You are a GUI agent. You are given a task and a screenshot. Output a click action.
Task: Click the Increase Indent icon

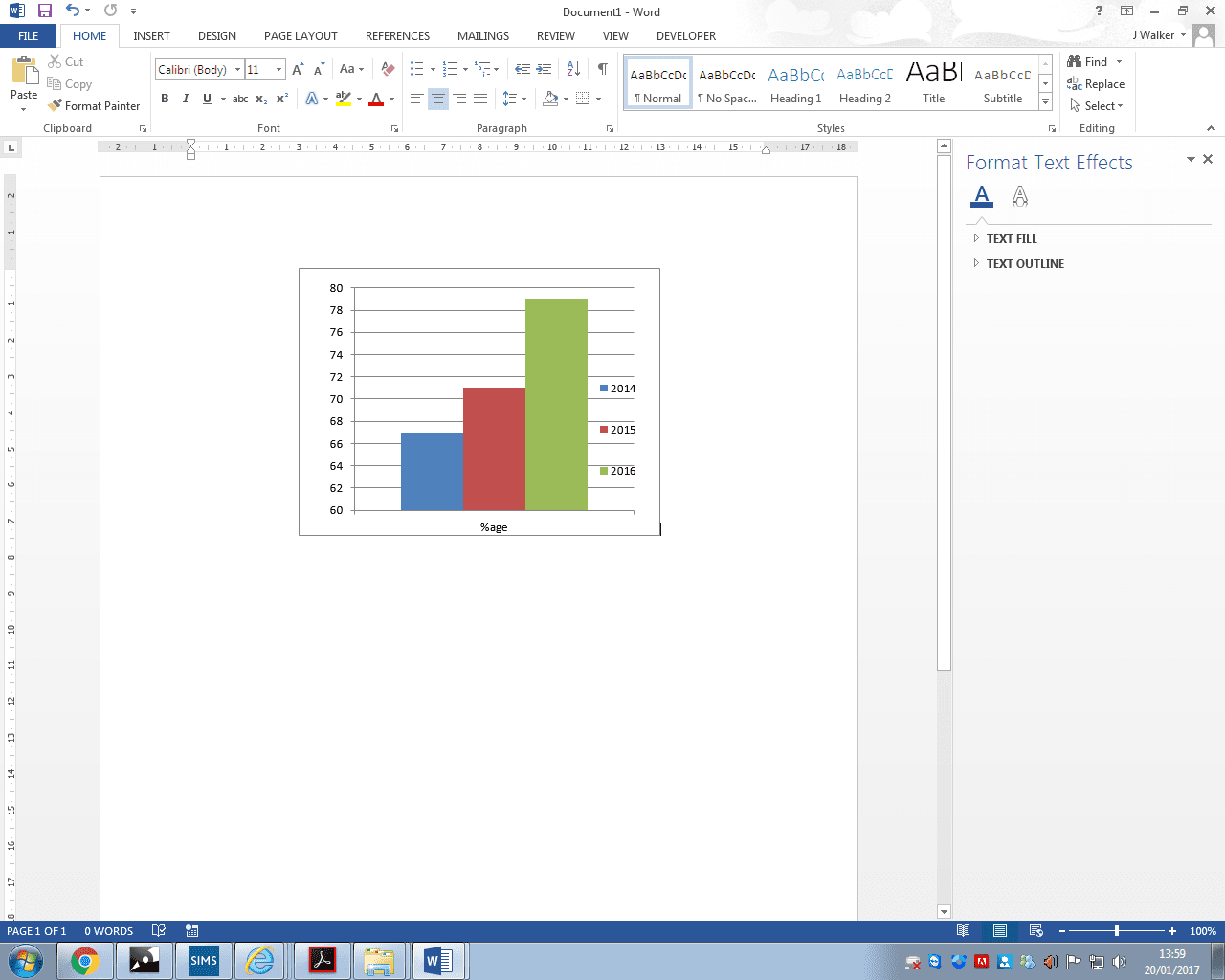[x=544, y=69]
